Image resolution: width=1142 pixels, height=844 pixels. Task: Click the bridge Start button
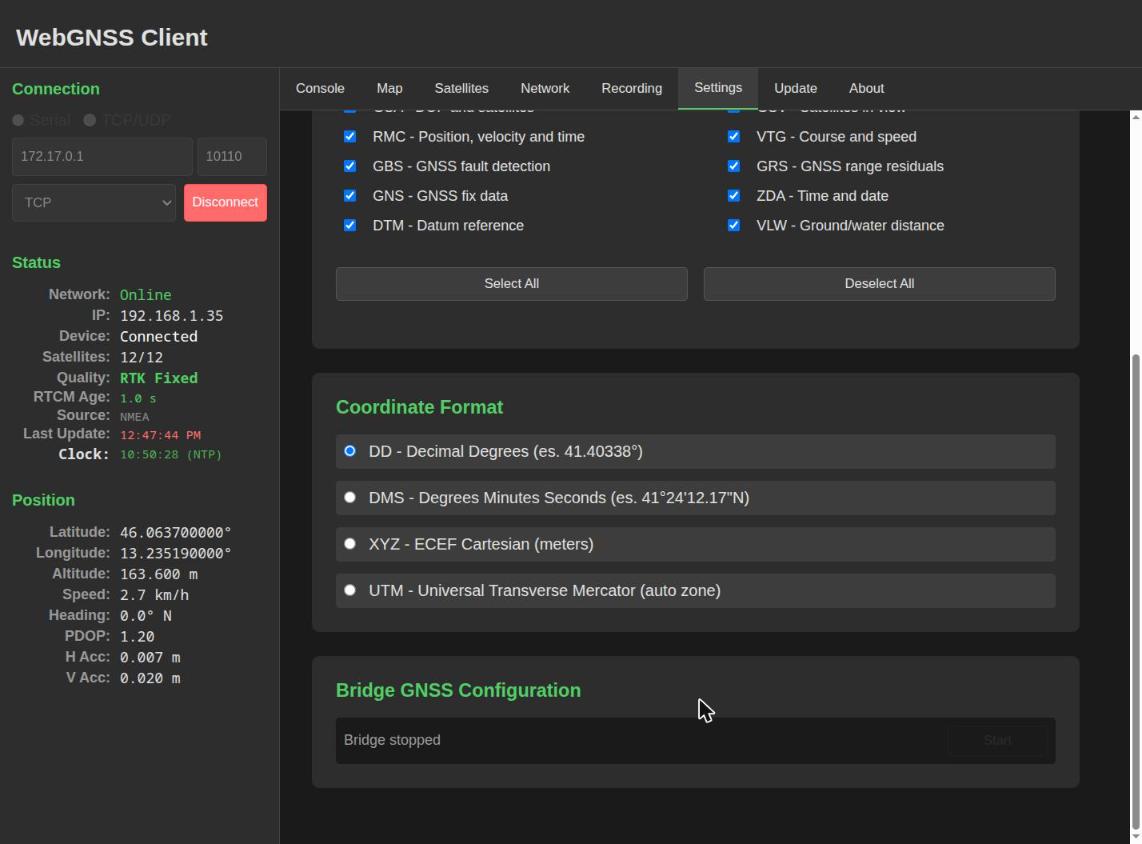click(x=997, y=740)
